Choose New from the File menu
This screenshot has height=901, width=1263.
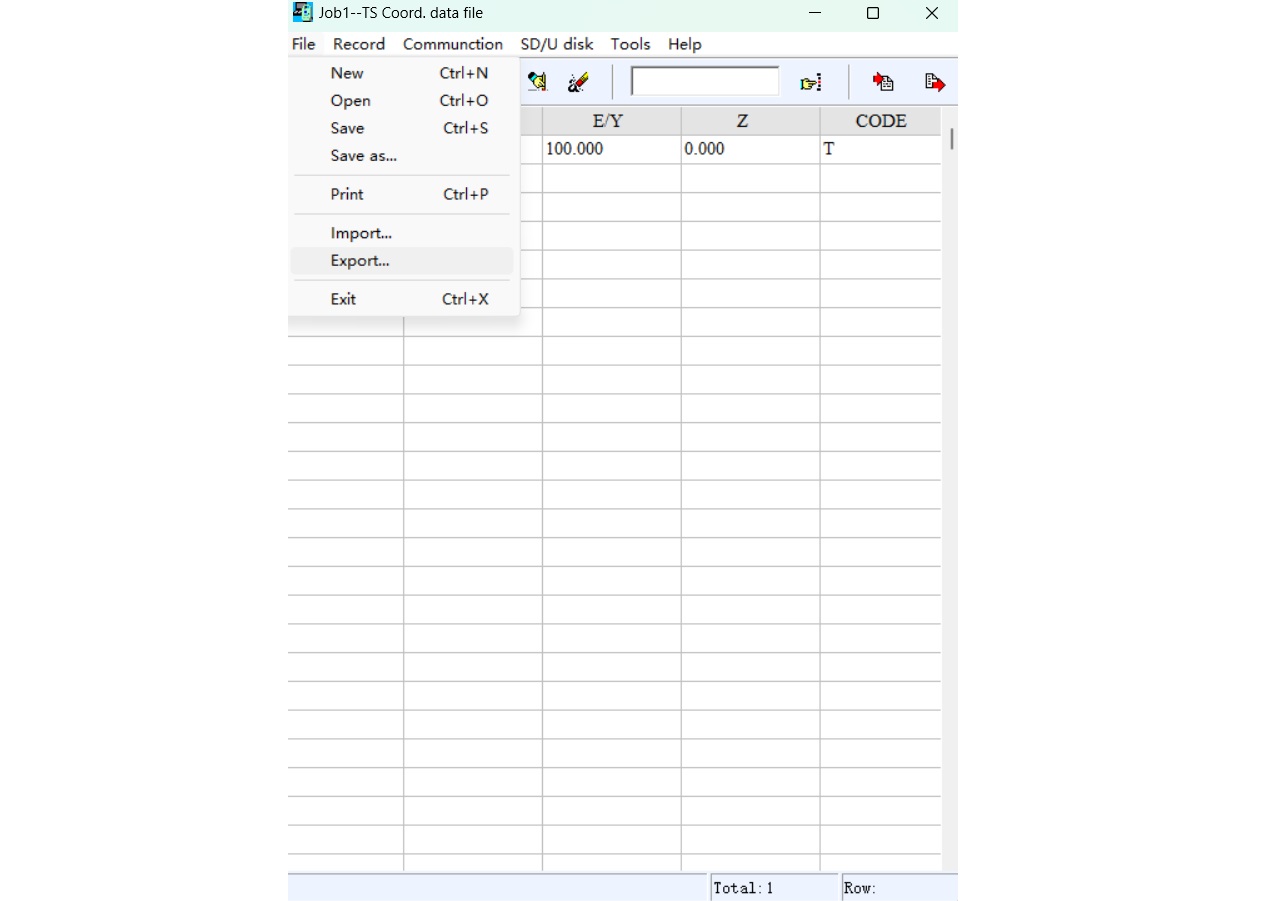tap(347, 73)
